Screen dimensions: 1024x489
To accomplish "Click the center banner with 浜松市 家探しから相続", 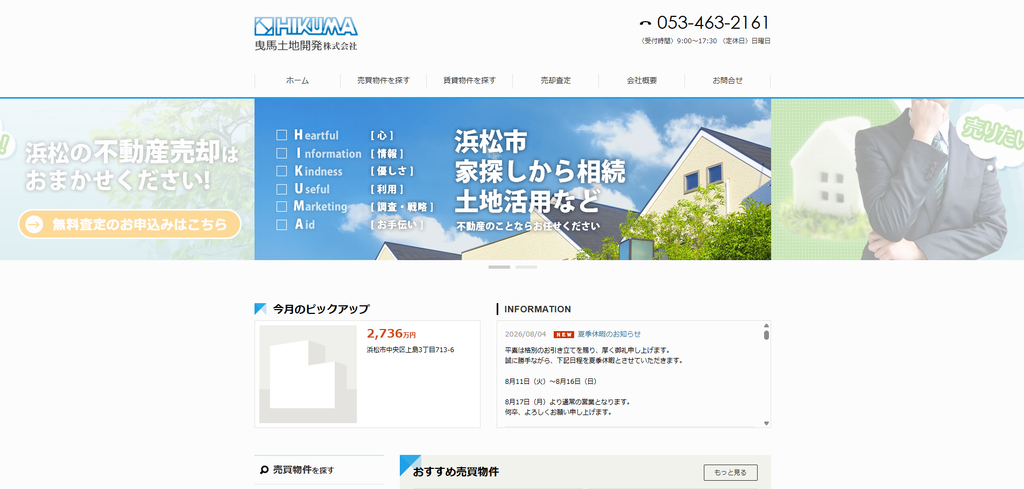I will tap(513, 179).
